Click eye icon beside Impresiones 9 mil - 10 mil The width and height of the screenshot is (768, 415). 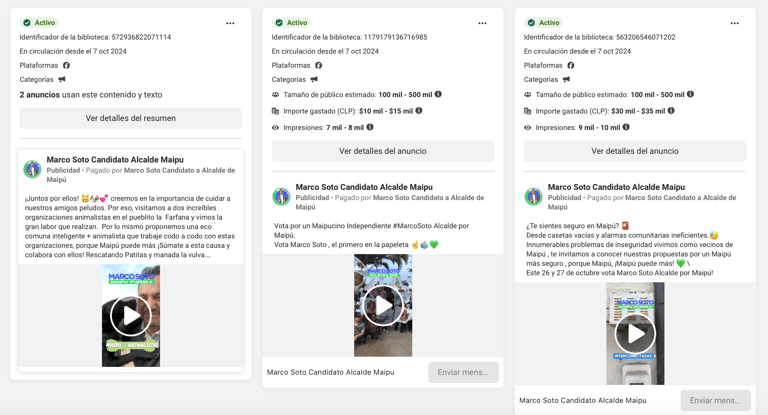click(528, 127)
